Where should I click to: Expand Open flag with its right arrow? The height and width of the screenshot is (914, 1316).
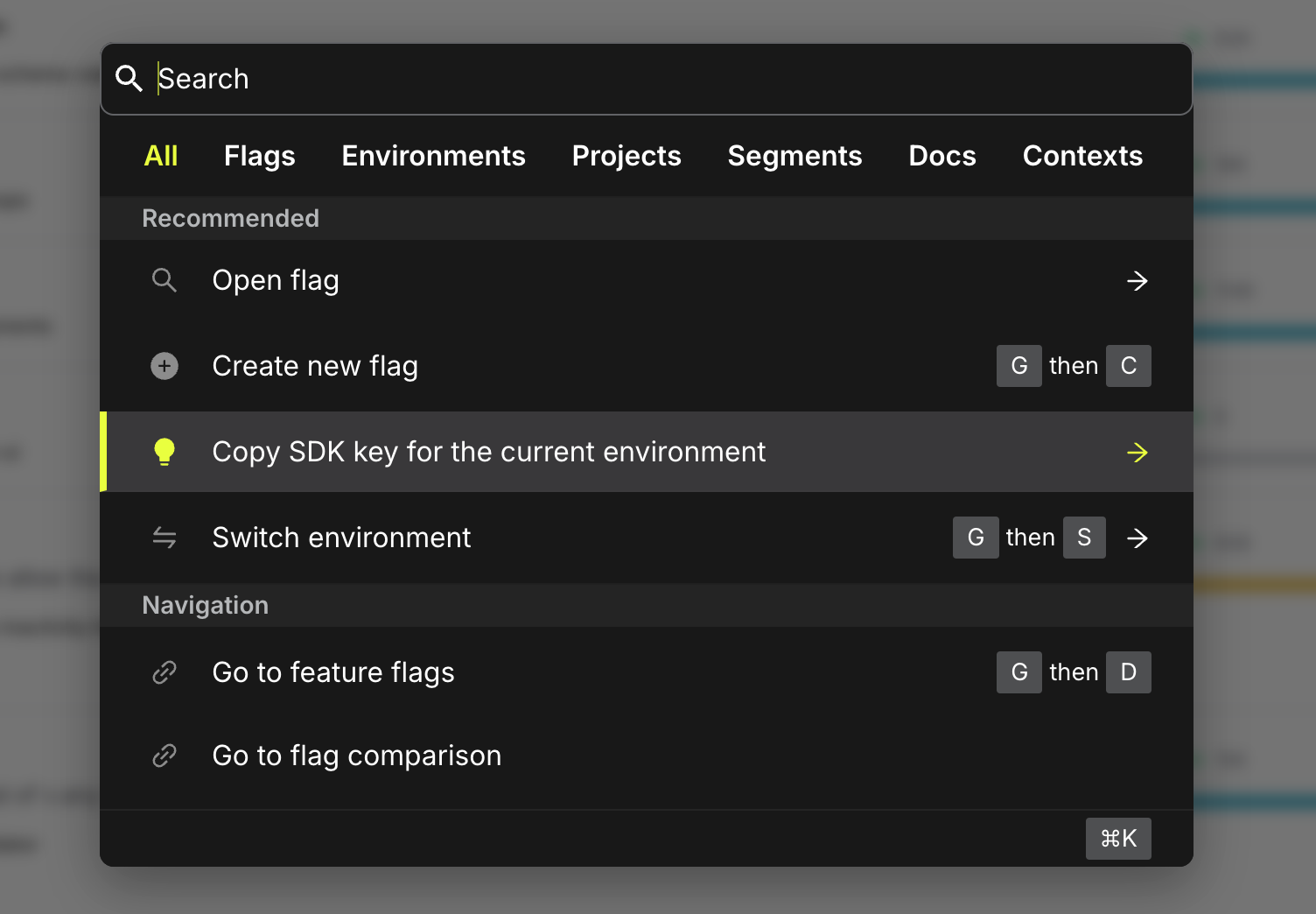[1137, 281]
